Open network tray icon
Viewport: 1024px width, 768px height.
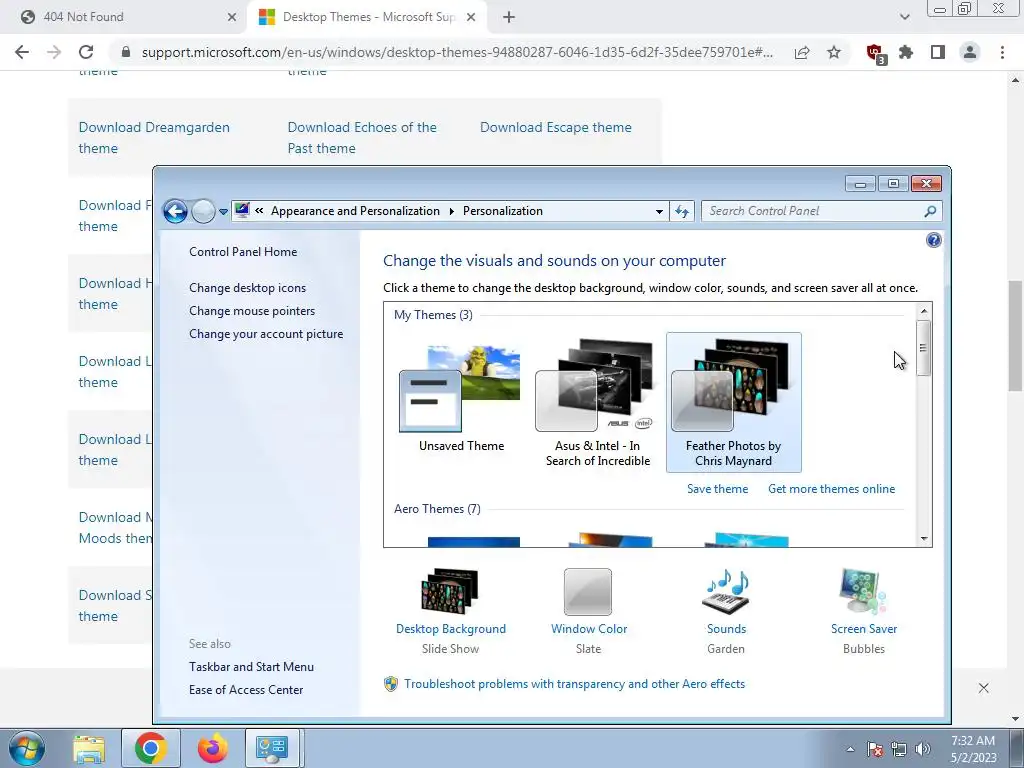click(x=899, y=749)
